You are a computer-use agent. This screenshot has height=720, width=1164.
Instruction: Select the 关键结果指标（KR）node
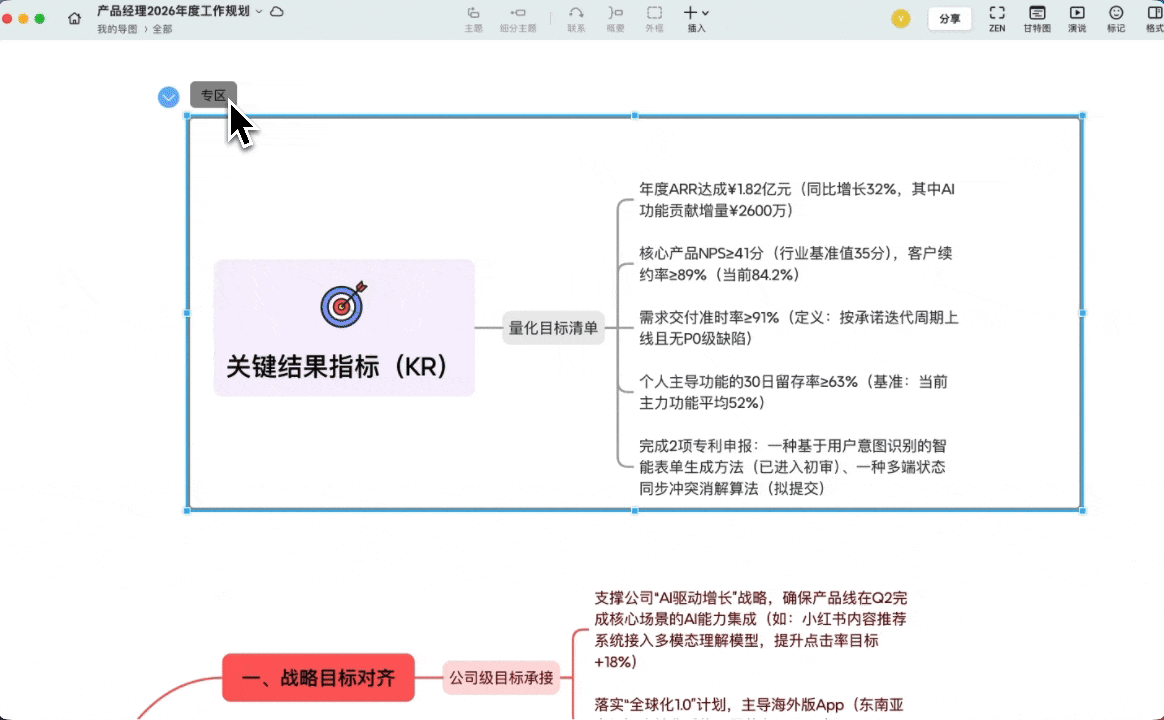[x=343, y=328]
